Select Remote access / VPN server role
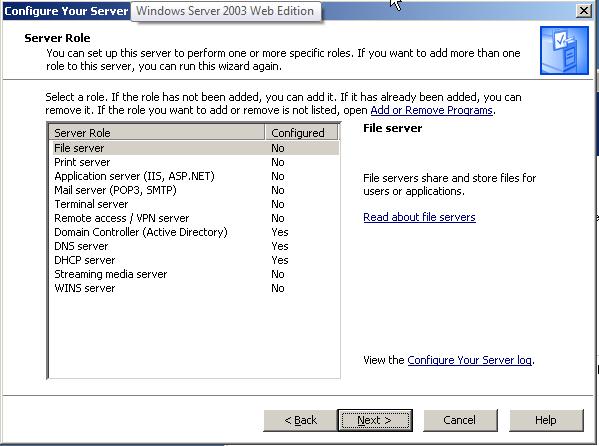Image resolution: width=599 pixels, height=446 pixels. click(x=195, y=218)
